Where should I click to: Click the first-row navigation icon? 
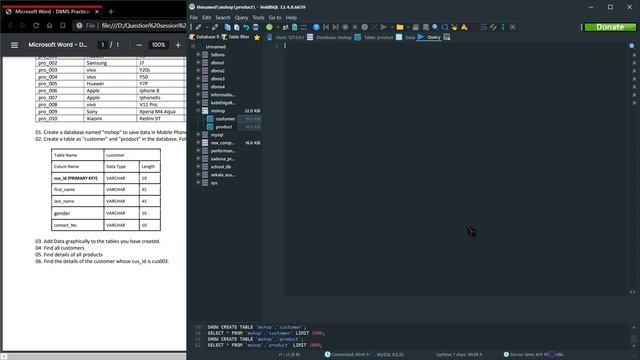click(326, 27)
